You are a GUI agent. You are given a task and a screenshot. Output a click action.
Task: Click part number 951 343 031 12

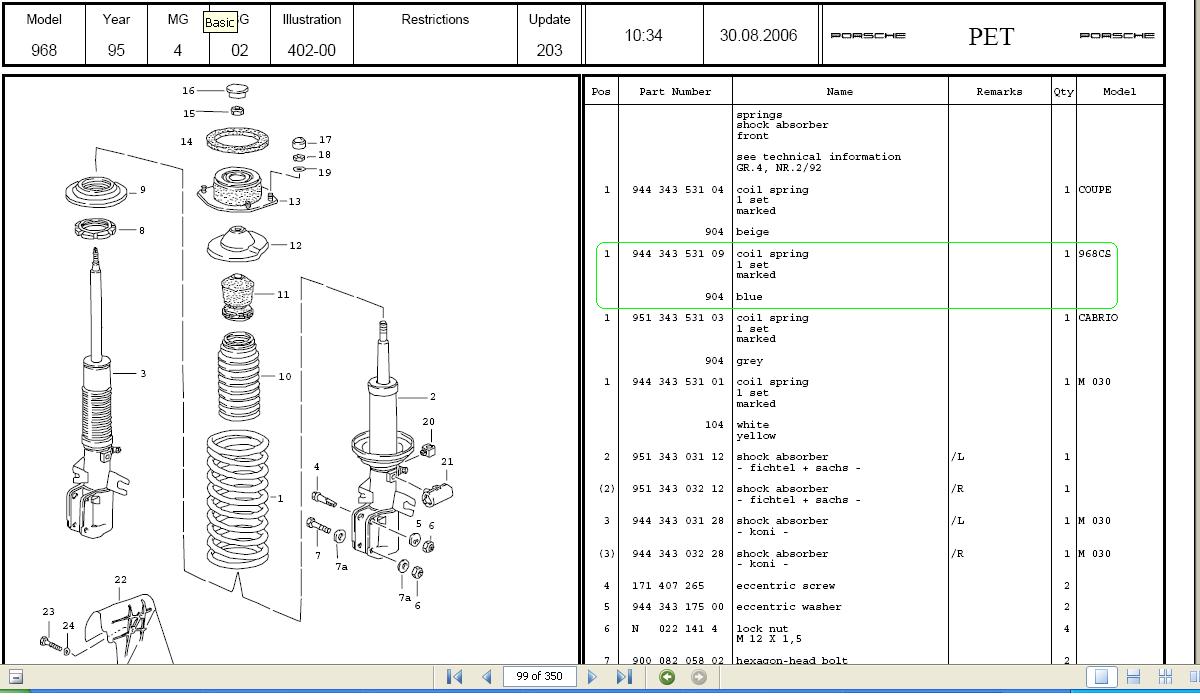point(677,457)
